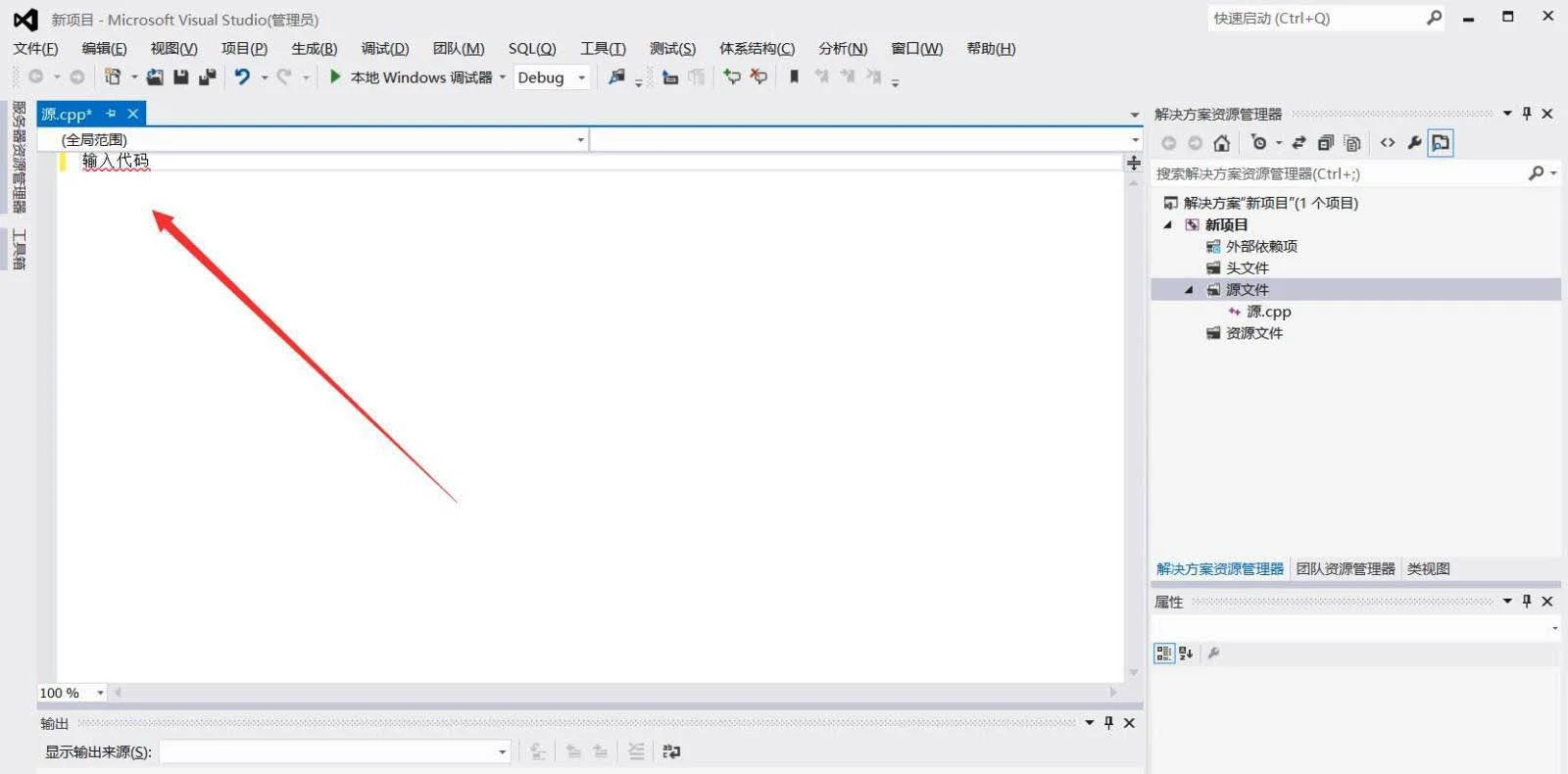Start debugging with the green play arrow
The width and height of the screenshot is (1568, 774).
click(335, 76)
